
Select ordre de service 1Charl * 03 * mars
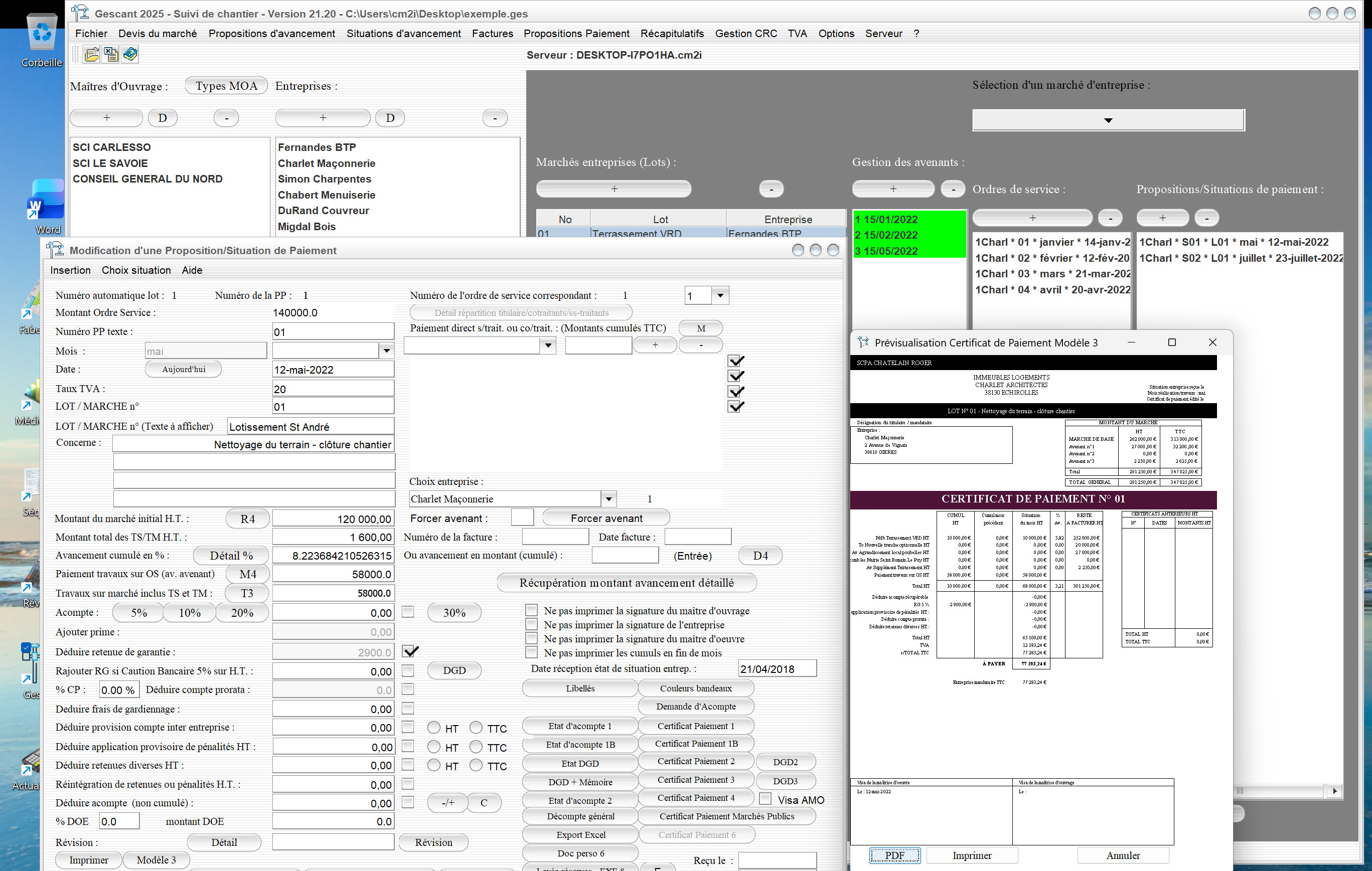1051,273
